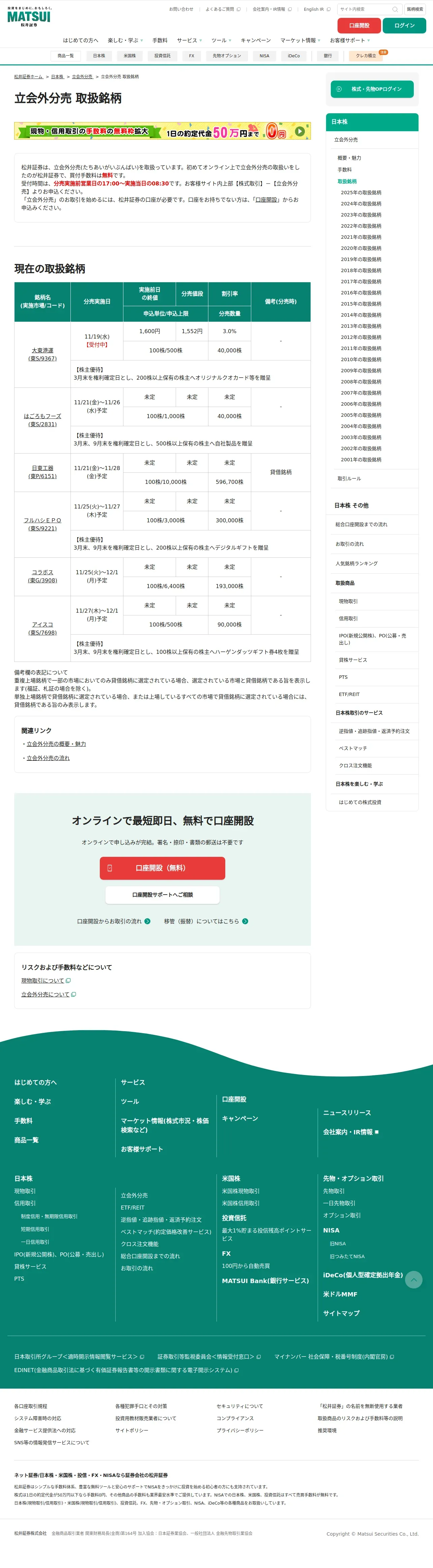Viewport: 433px width, 1568px height.
Task: Click the smartphone icon in the 口座開設(無料) button
Action: click(x=110, y=868)
